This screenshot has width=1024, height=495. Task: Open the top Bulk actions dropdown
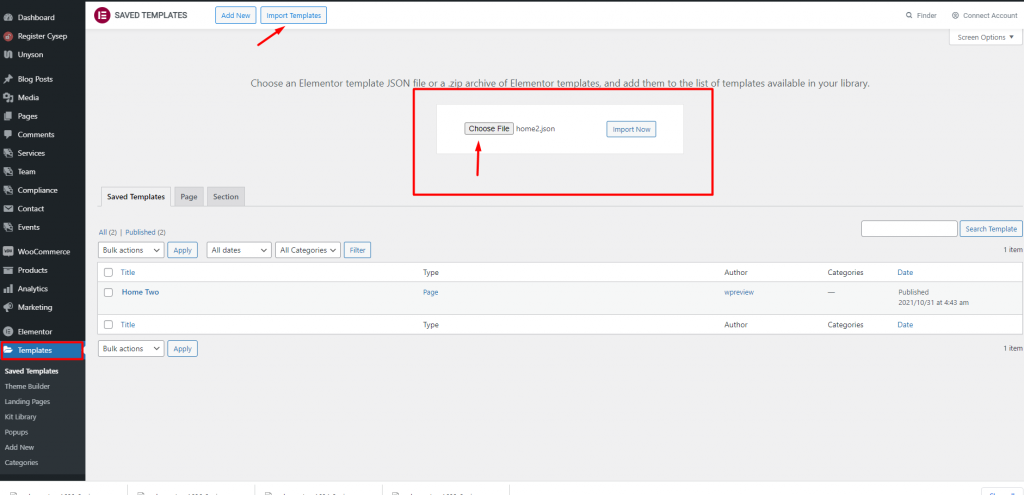(x=131, y=249)
